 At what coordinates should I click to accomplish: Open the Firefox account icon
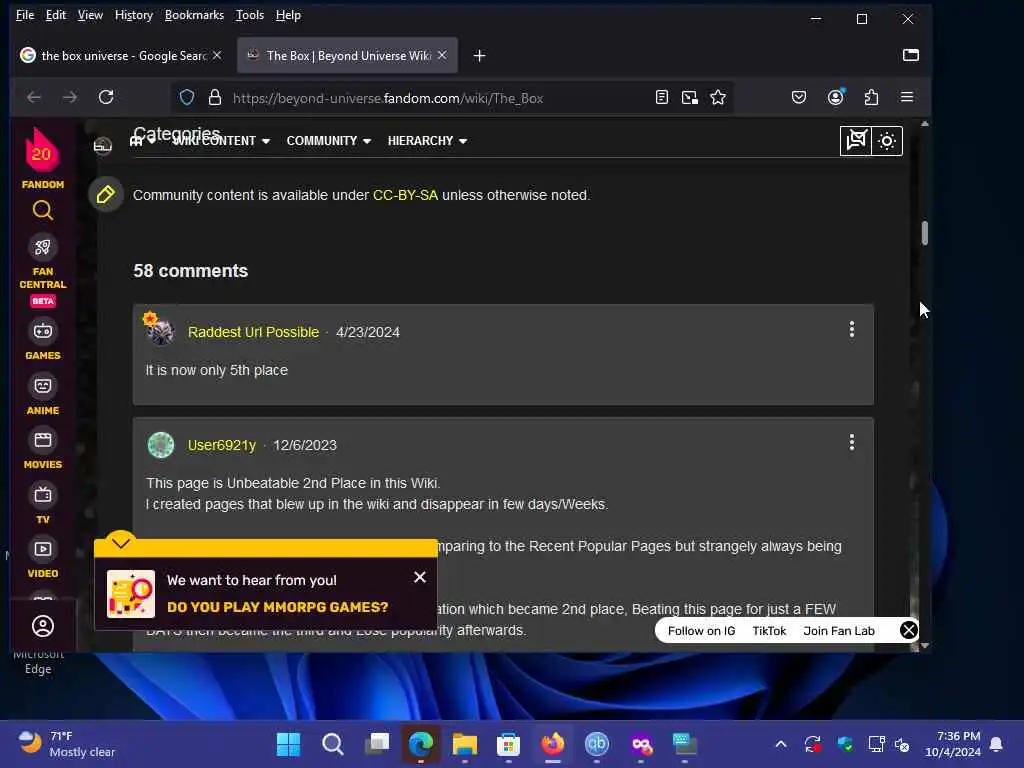[x=835, y=97]
